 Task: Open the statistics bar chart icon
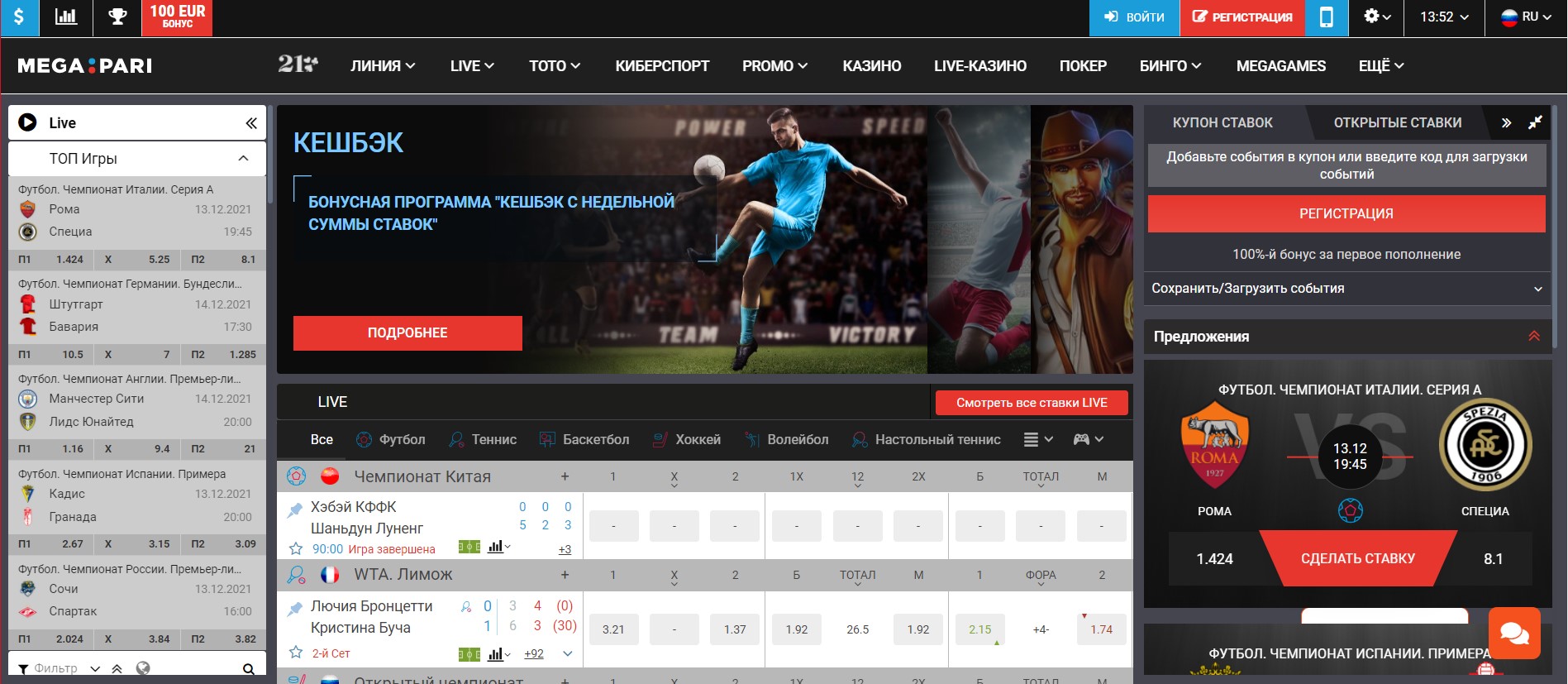(65, 17)
